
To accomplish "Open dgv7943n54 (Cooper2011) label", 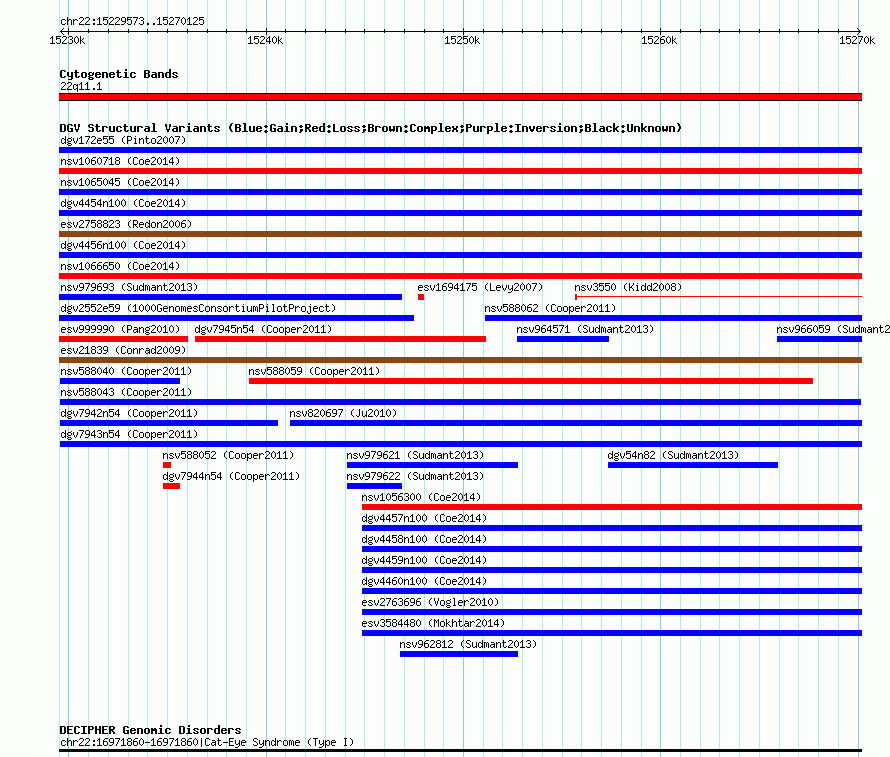I will (129, 434).
